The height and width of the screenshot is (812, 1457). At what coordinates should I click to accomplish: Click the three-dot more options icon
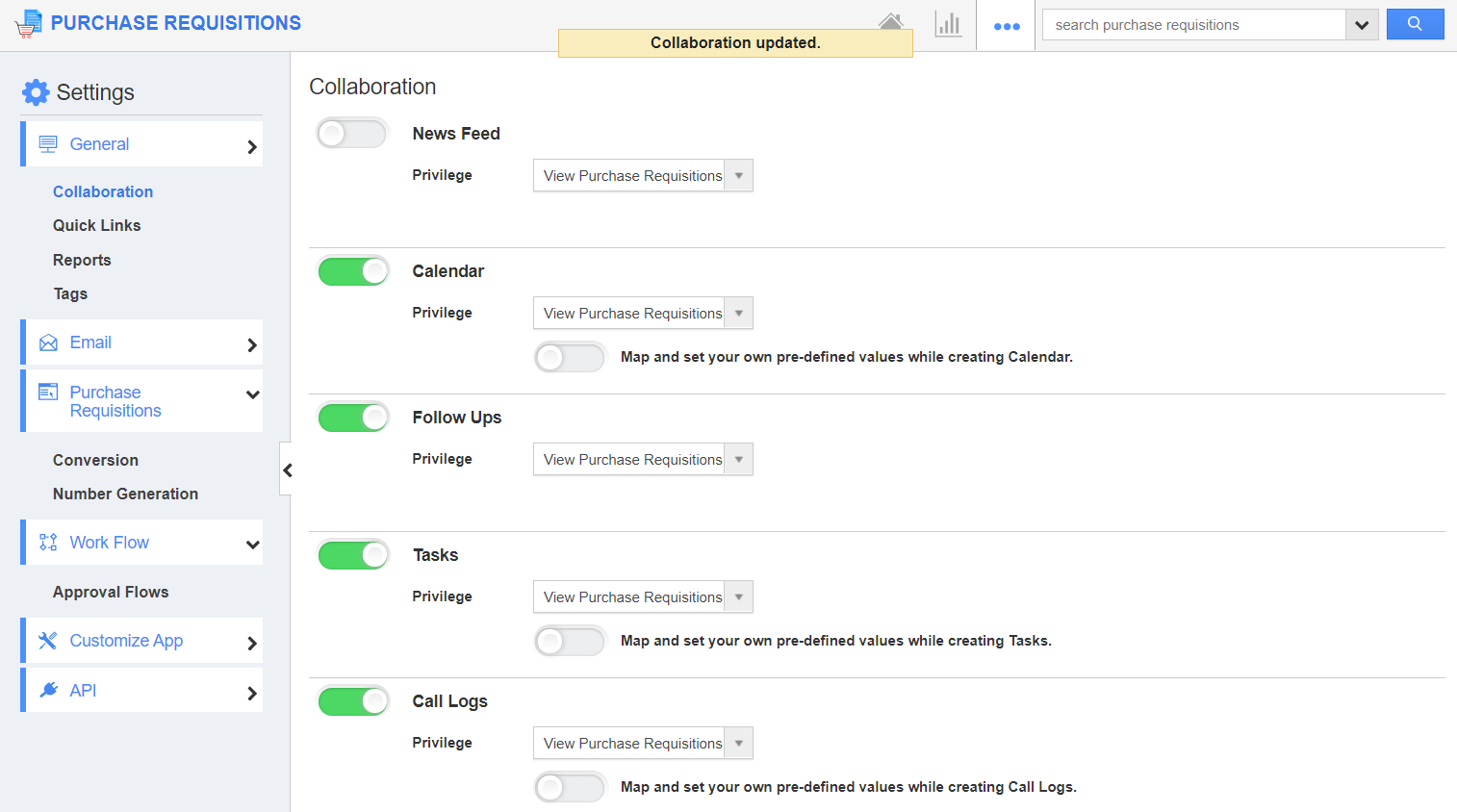(1007, 26)
